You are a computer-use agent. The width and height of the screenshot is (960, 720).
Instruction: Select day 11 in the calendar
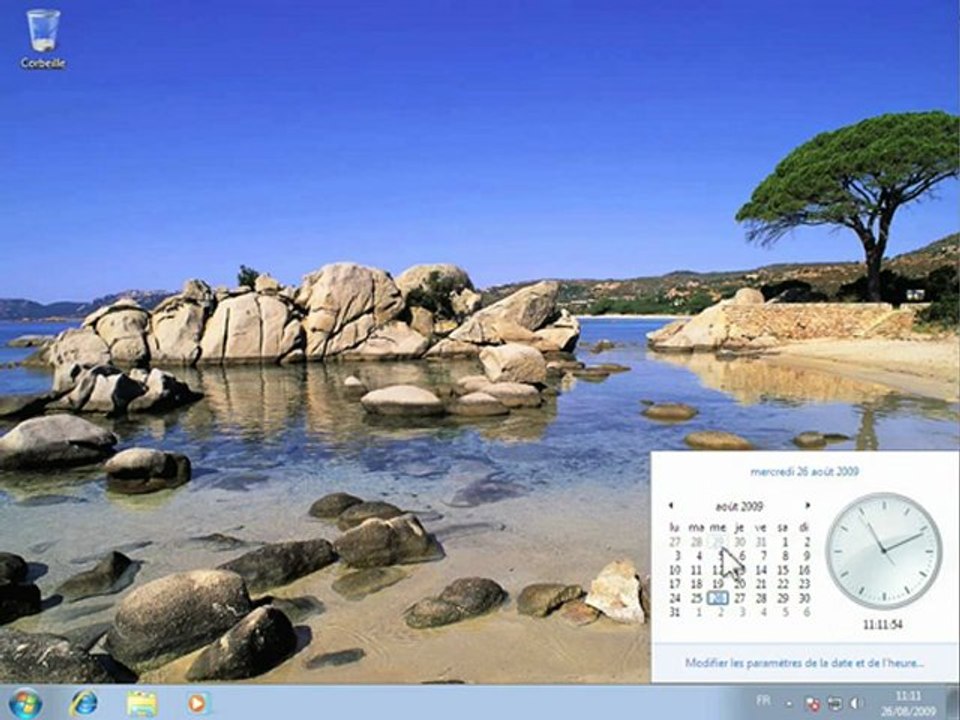coord(697,570)
